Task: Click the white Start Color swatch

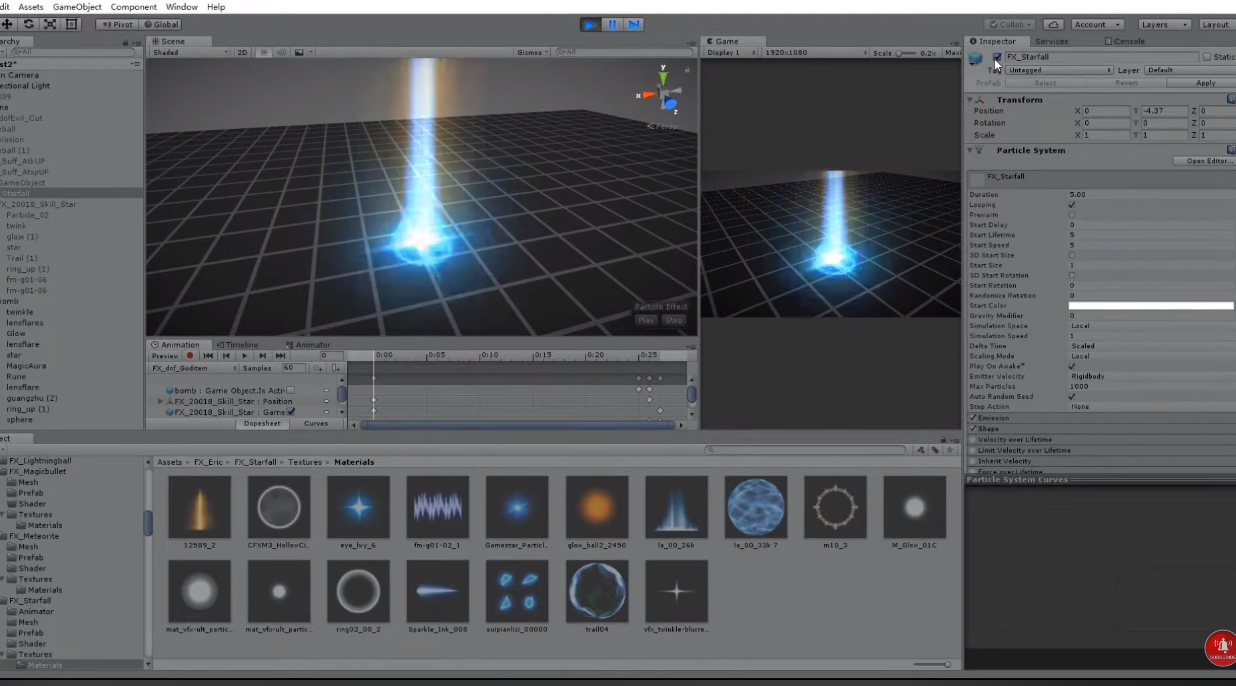Action: point(1150,305)
